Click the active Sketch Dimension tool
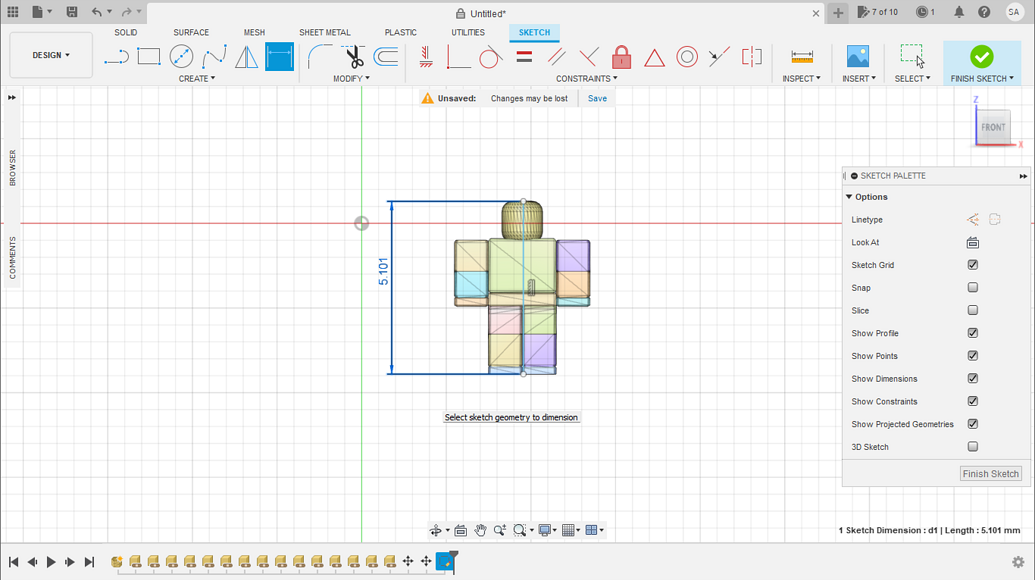 point(279,57)
